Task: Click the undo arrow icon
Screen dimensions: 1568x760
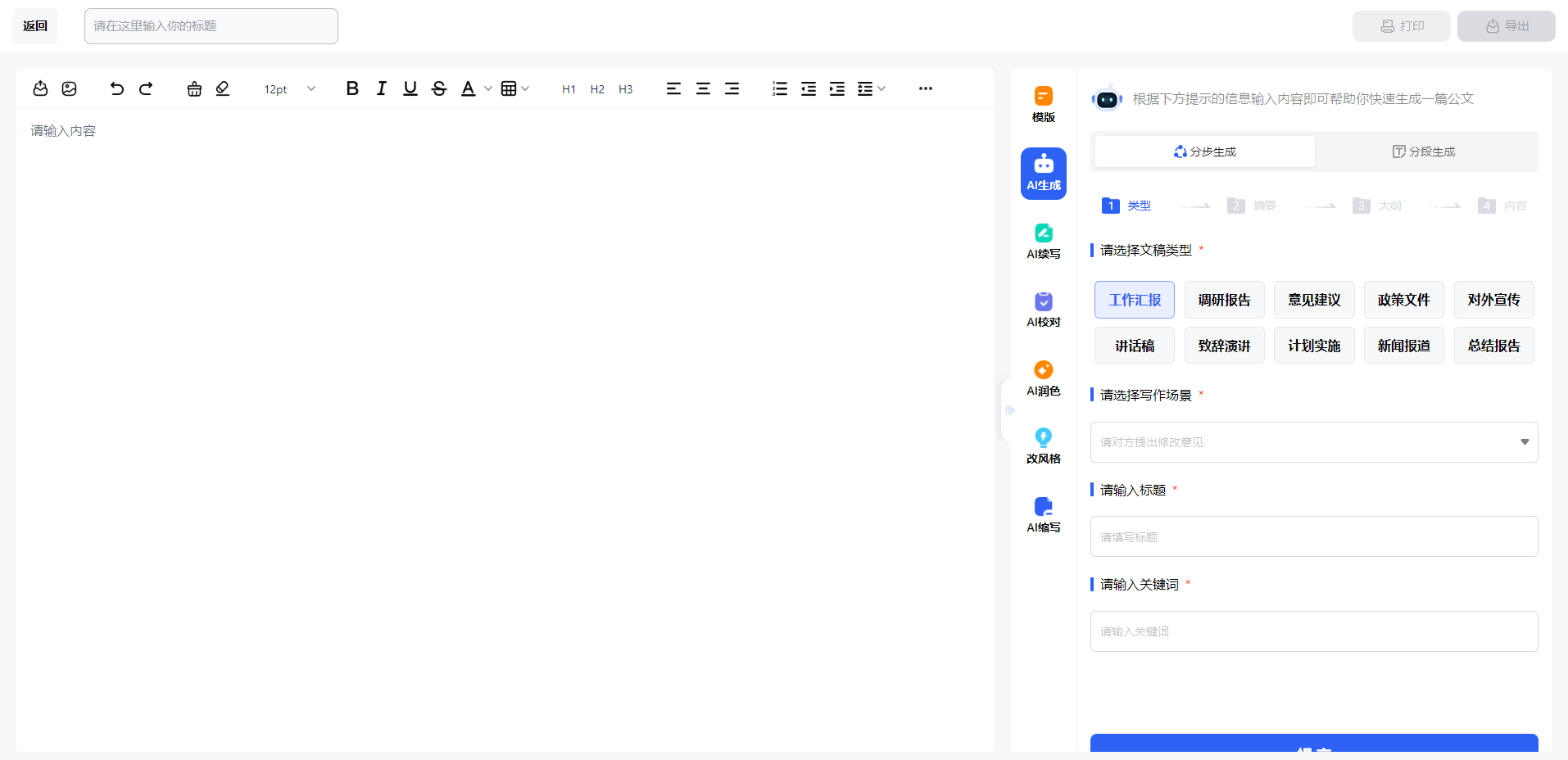Action: pos(117,88)
